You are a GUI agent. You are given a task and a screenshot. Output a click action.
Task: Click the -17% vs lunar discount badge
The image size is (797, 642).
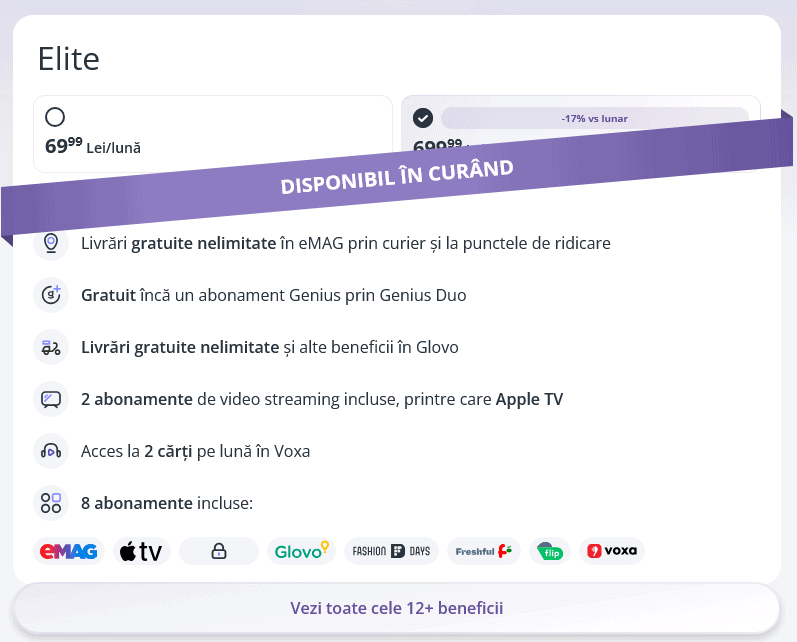click(x=595, y=118)
